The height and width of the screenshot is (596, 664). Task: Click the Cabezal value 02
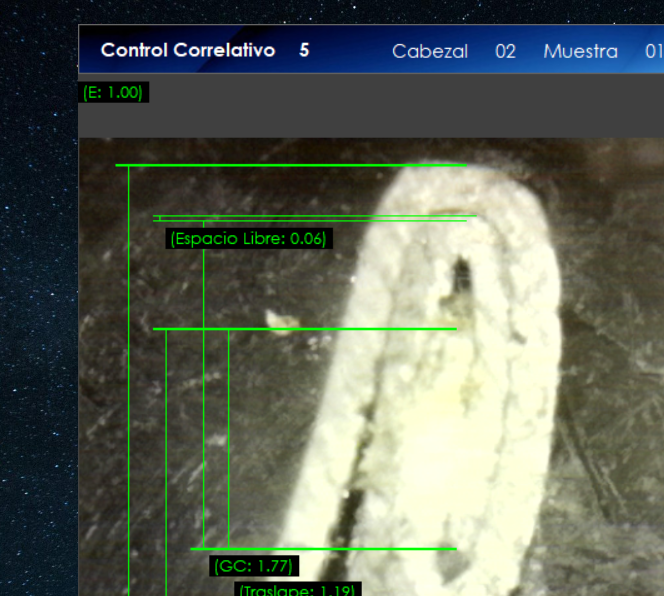click(505, 51)
